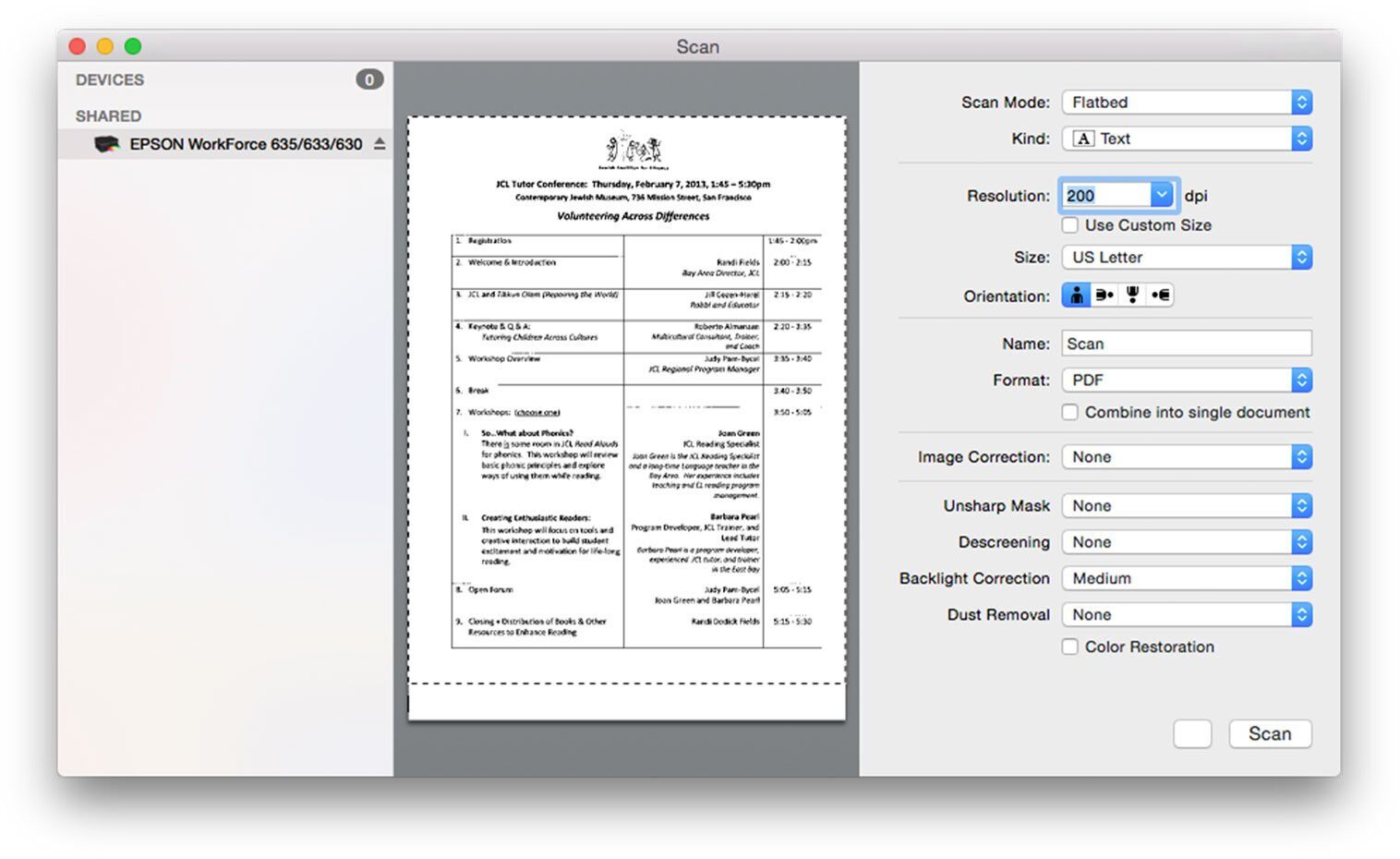
Task: Open the Backlight Correction Medium popup menu
Action: click(x=1187, y=579)
